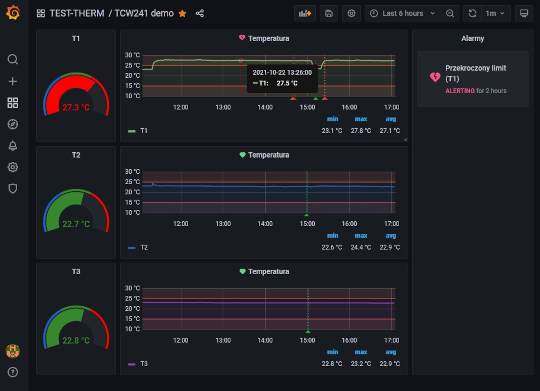The image size is (540, 391).
Task: Open the Dashboards grid icon in sidebar
Action: click(13, 103)
